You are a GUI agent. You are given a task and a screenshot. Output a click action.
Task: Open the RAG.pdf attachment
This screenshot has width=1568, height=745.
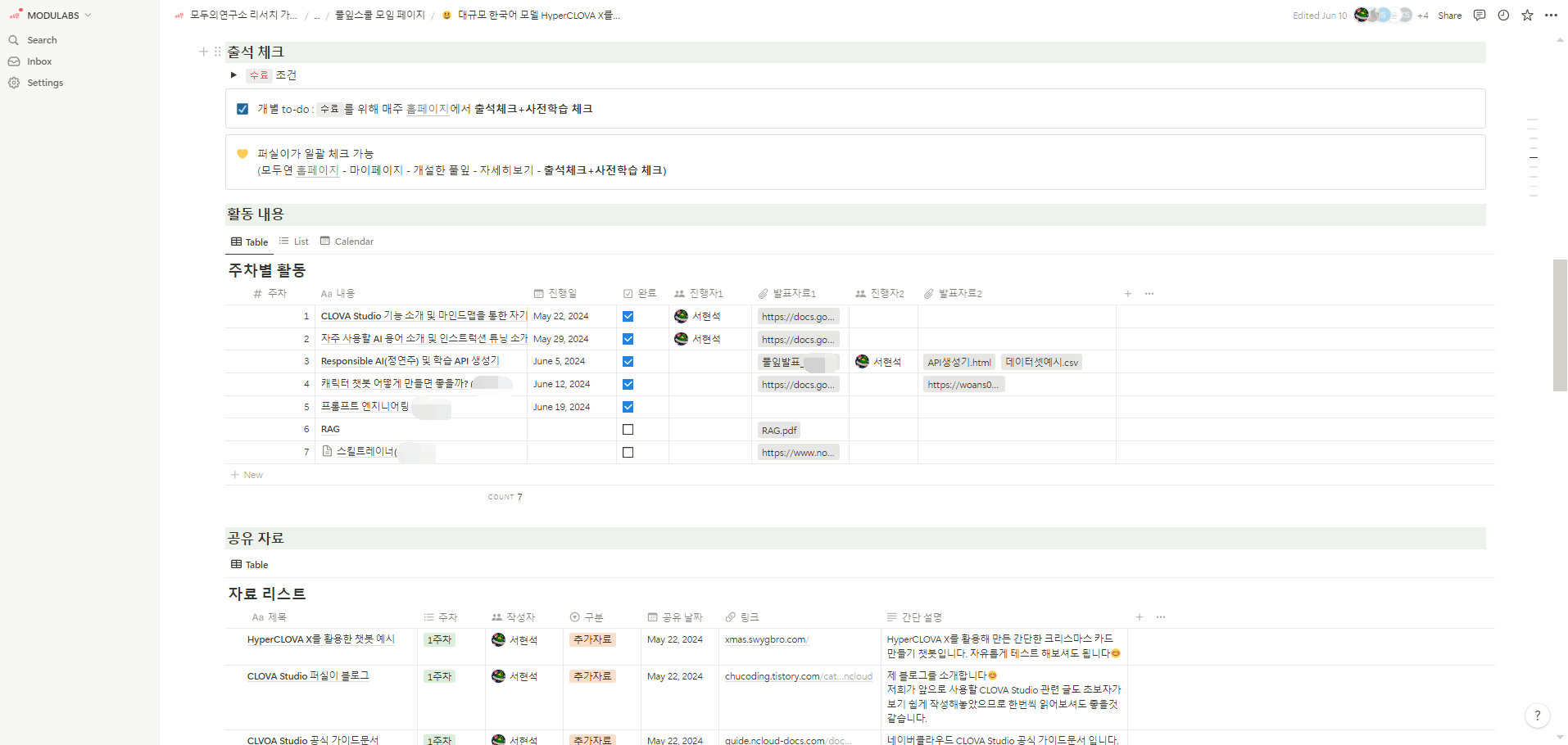coord(779,430)
